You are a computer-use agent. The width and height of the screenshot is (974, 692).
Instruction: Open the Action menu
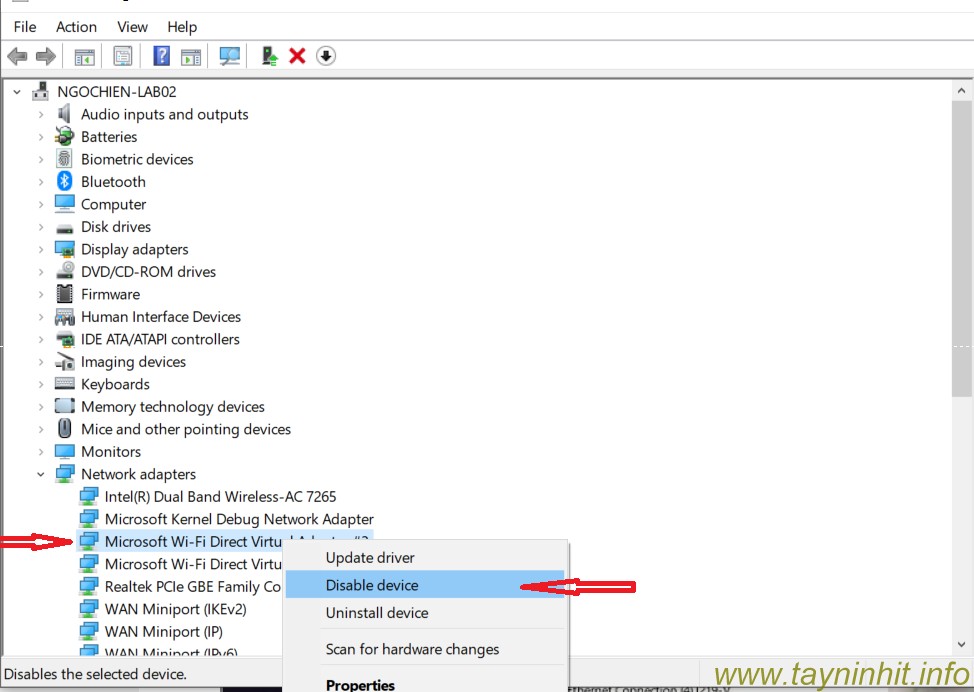click(x=76, y=27)
